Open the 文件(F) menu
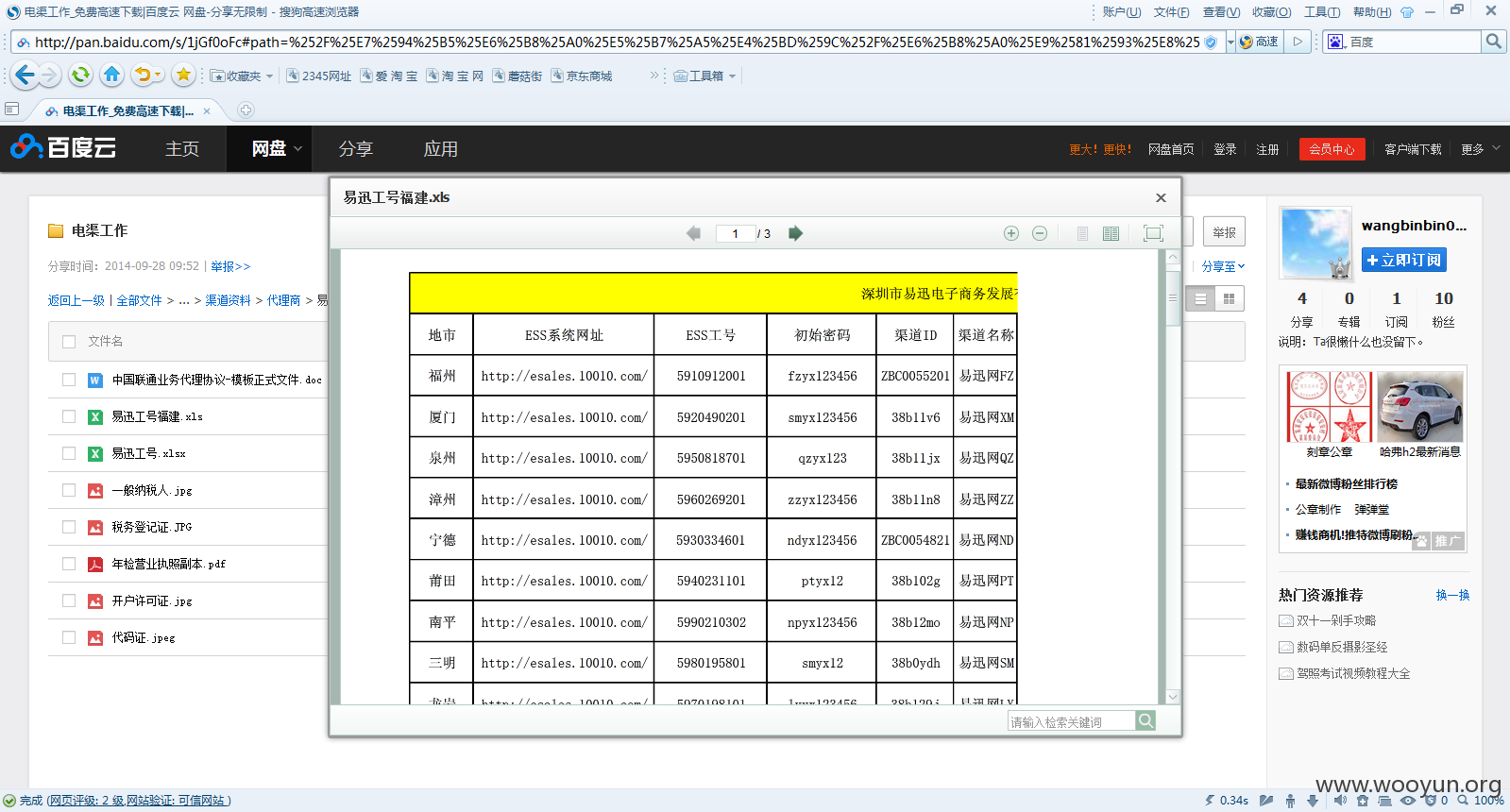The height and width of the screenshot is (812, 1510). (x=1171, y=12)
